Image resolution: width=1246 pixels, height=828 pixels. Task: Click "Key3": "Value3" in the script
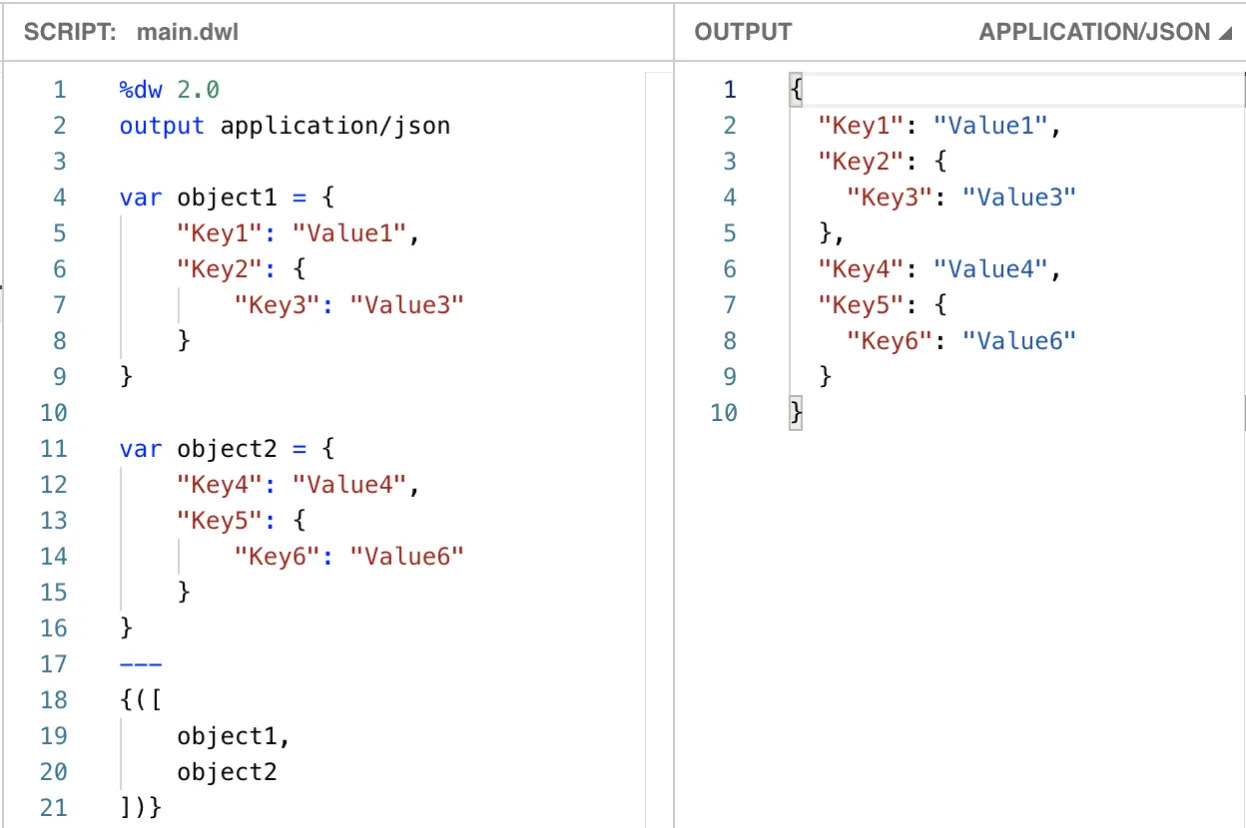point(350,305)
